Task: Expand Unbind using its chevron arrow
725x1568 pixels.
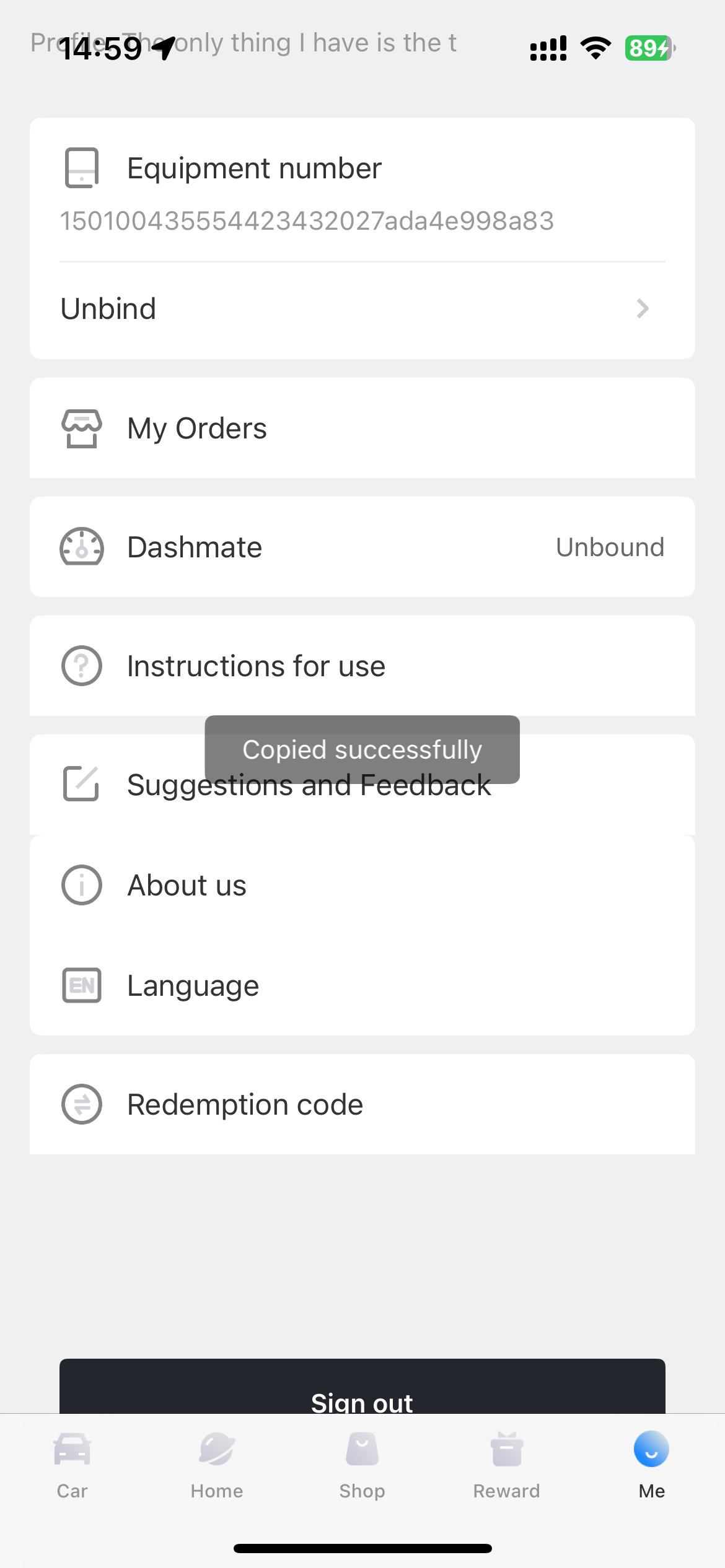Action: tap(643, 308)
